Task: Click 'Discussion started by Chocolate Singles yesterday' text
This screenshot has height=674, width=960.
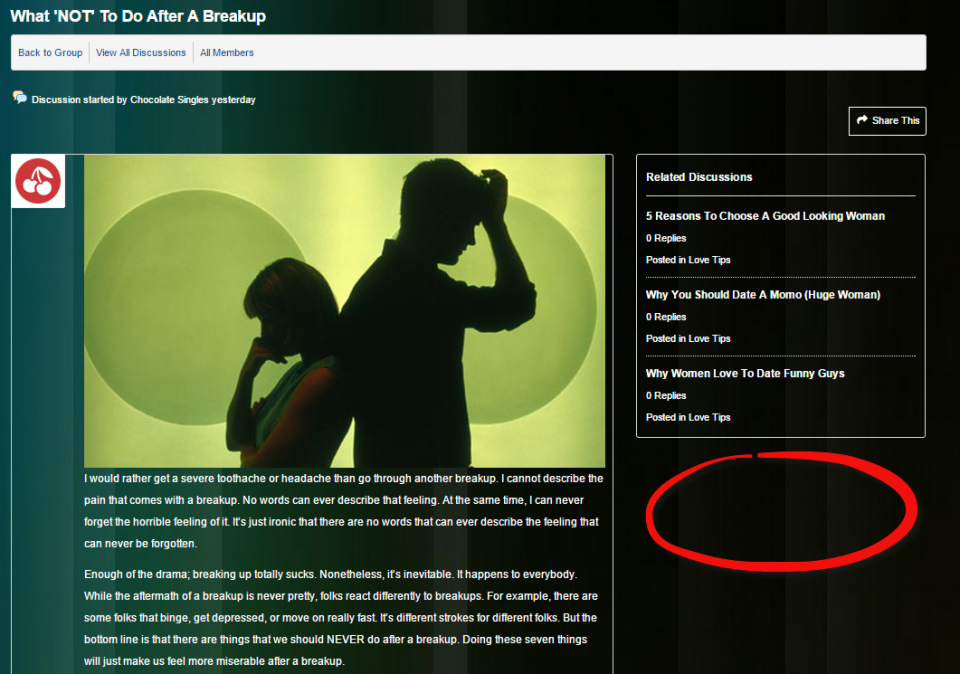Action: (x=143, y=100)
